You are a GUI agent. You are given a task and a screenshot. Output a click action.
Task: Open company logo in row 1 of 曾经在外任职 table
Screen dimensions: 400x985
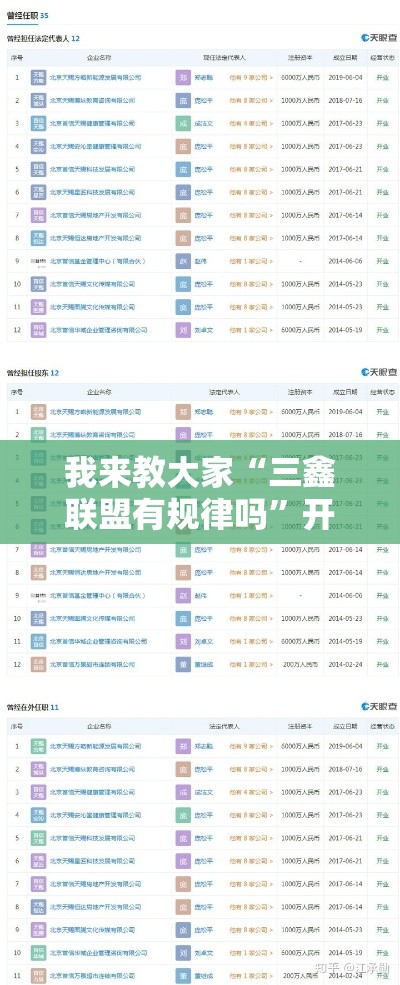click(38, 746)
